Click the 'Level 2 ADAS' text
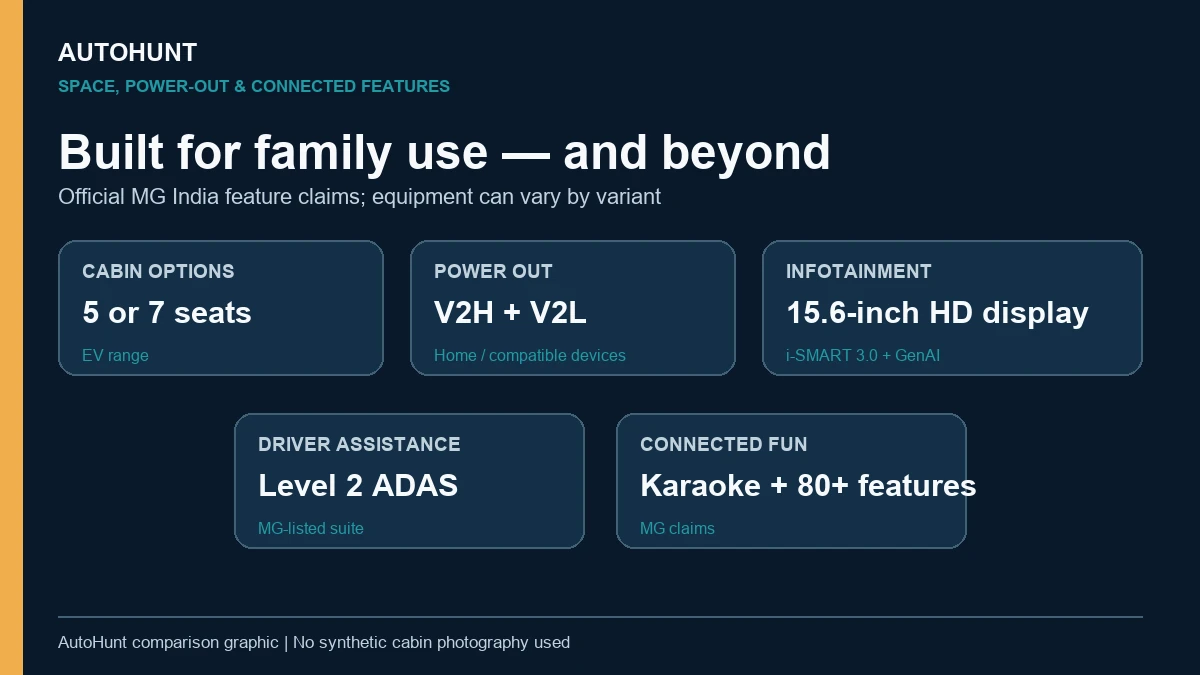1200x675 pixels. [x=358, y=486]
